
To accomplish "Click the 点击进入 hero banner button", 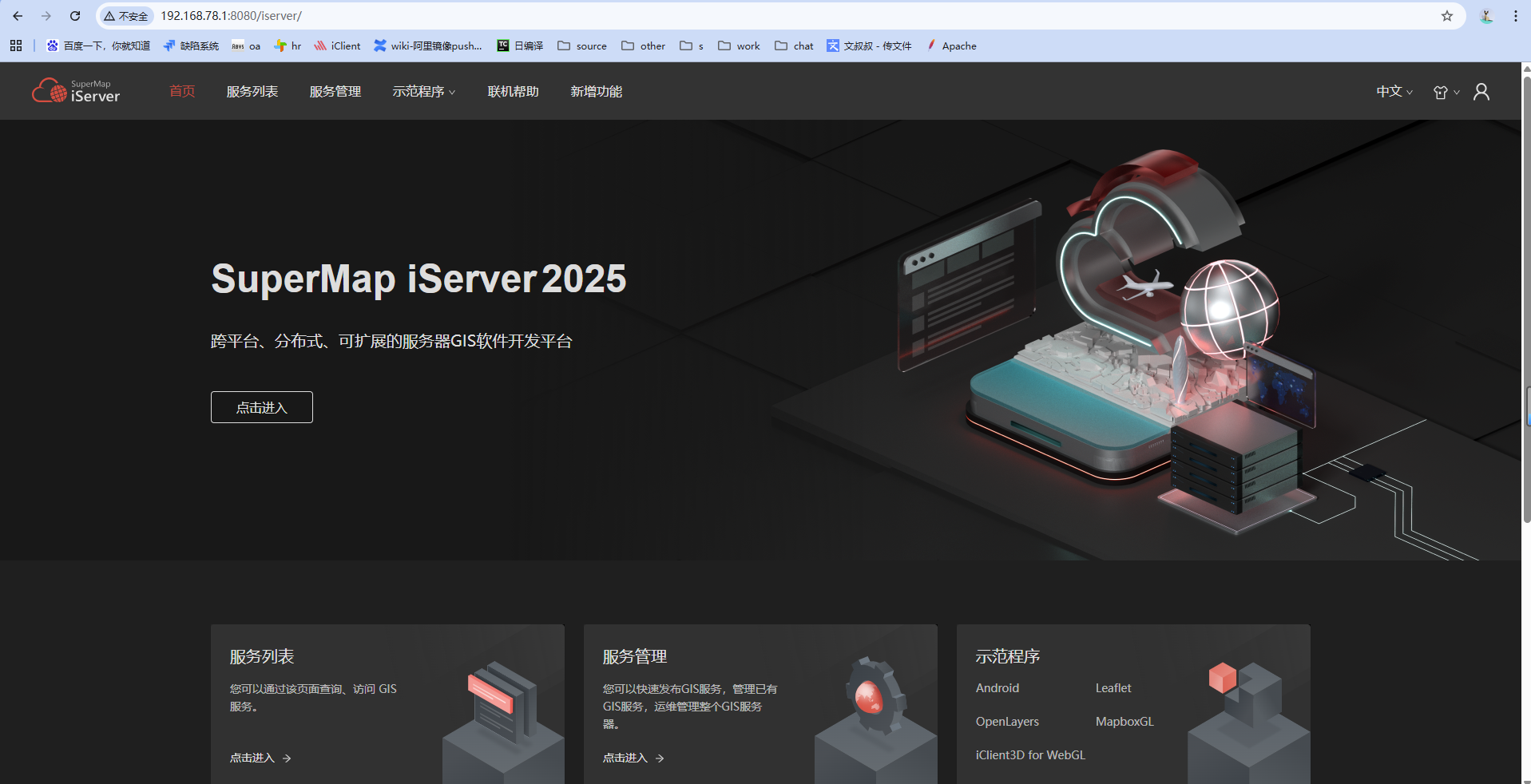I will tap(262, 407).
